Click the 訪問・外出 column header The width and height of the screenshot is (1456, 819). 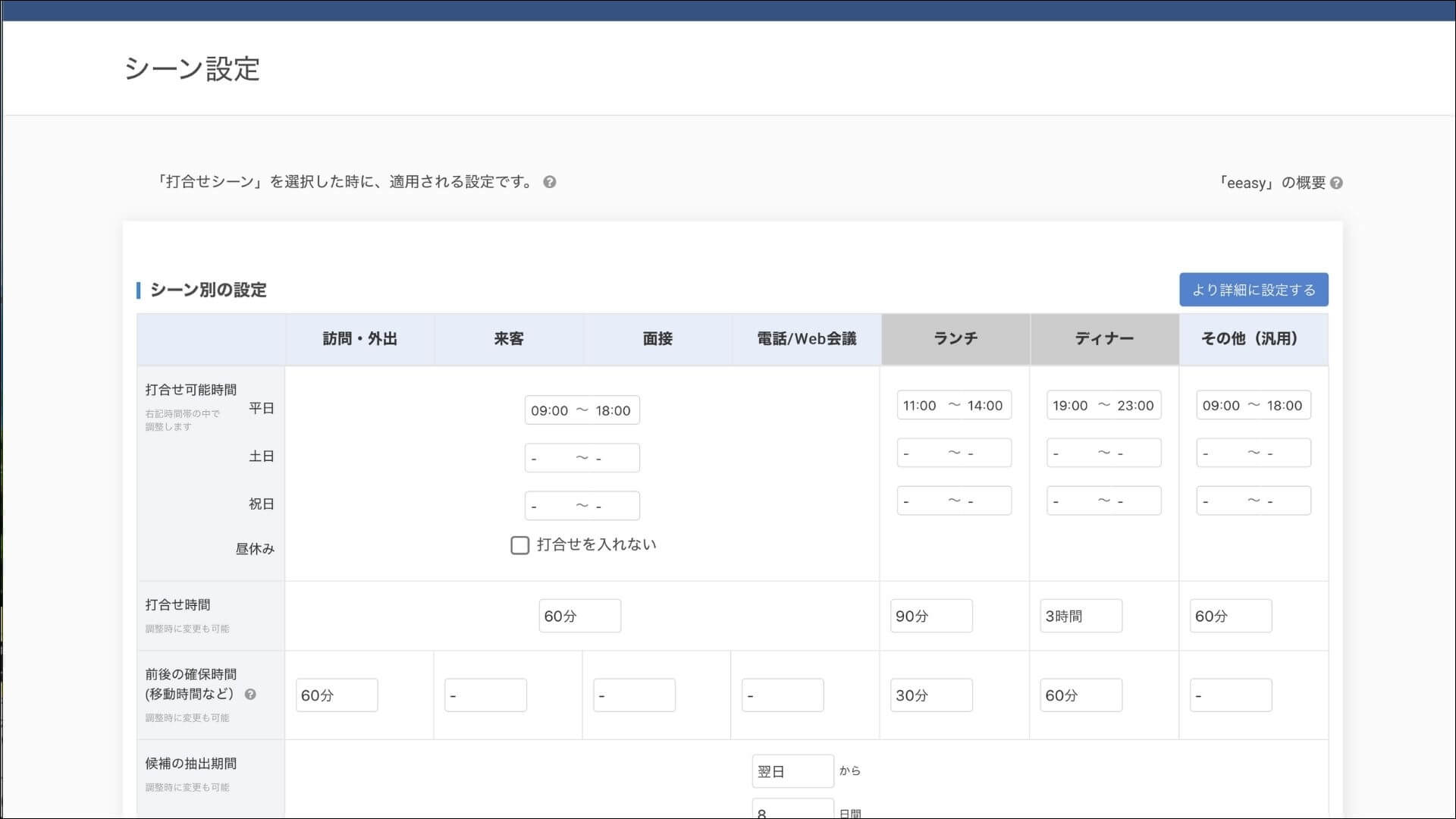[x=358, y=339]
